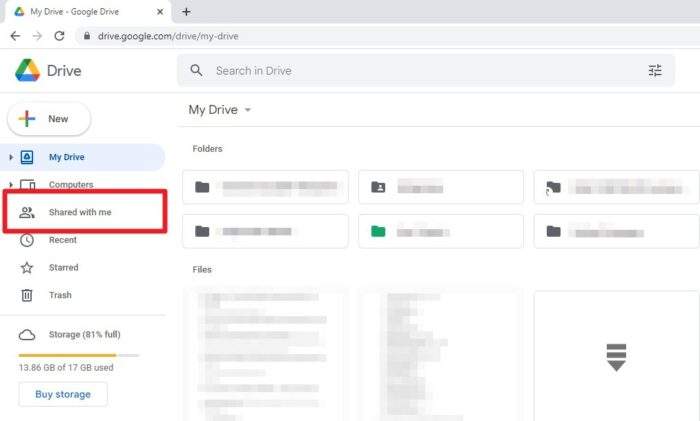Image resolution: width=700 pixels, height=421 pixels.
Task: Open the second file thumbnail
Action: pos(441,356)
